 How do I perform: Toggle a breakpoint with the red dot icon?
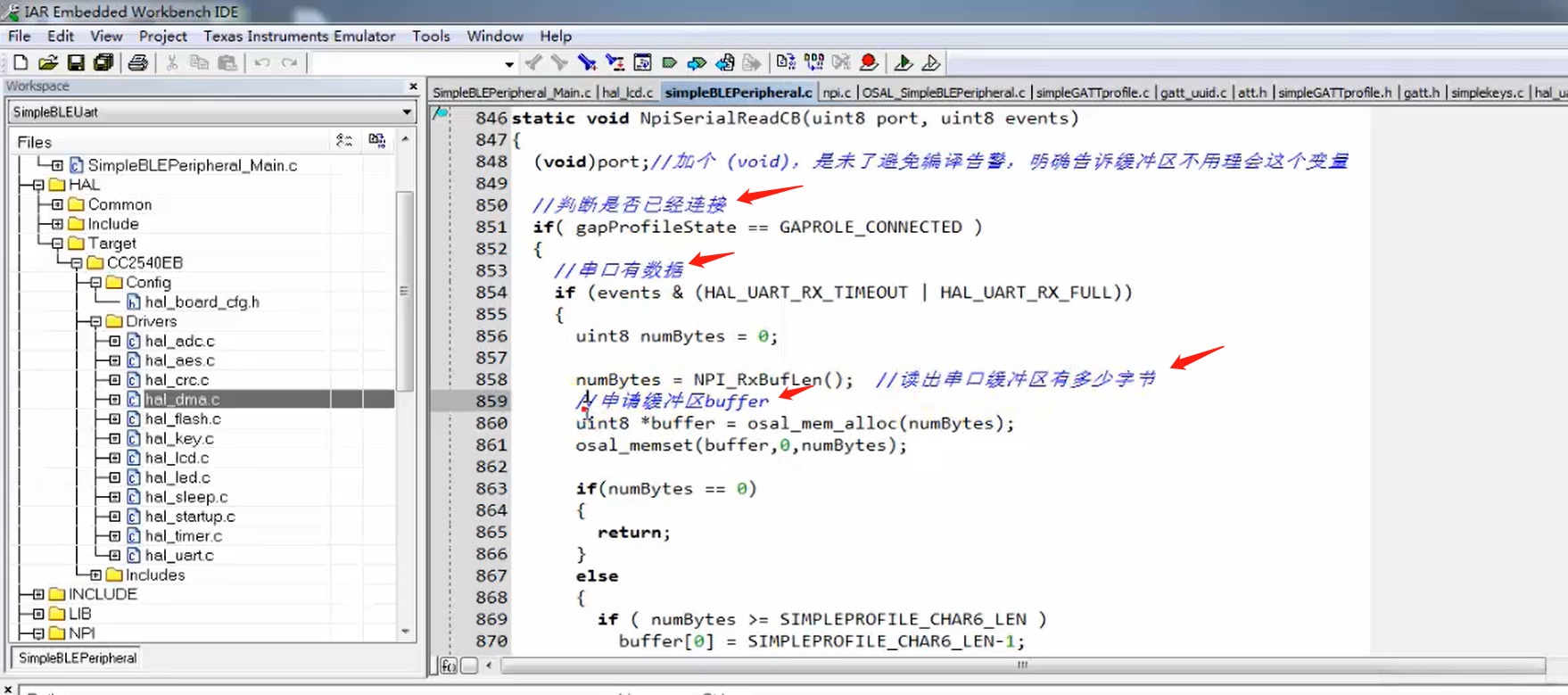pyautogui.click(x=869, y=62)
